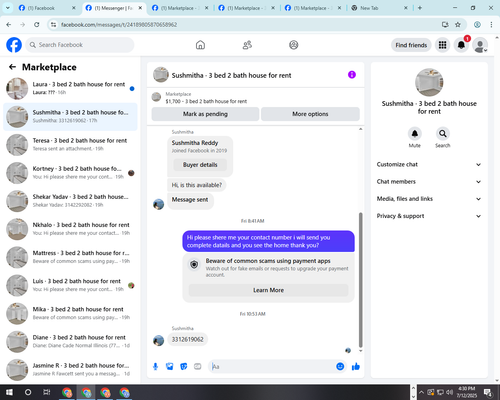
Task: Open Mika's house for rent conversation
Action: (x=70, y=314)
